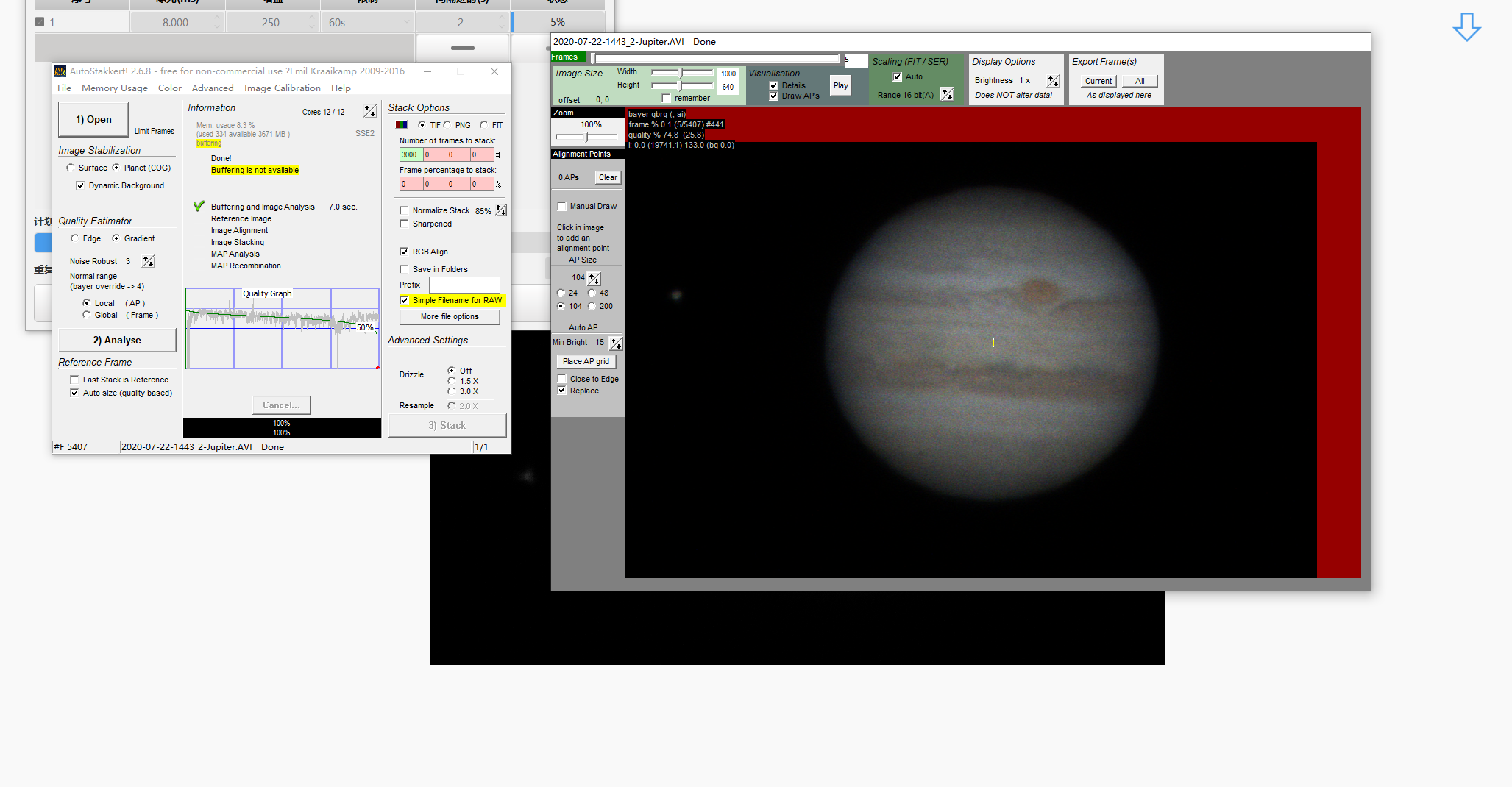
Task: Toggle Simple Filename for RAW
Action: pos(404,300)
